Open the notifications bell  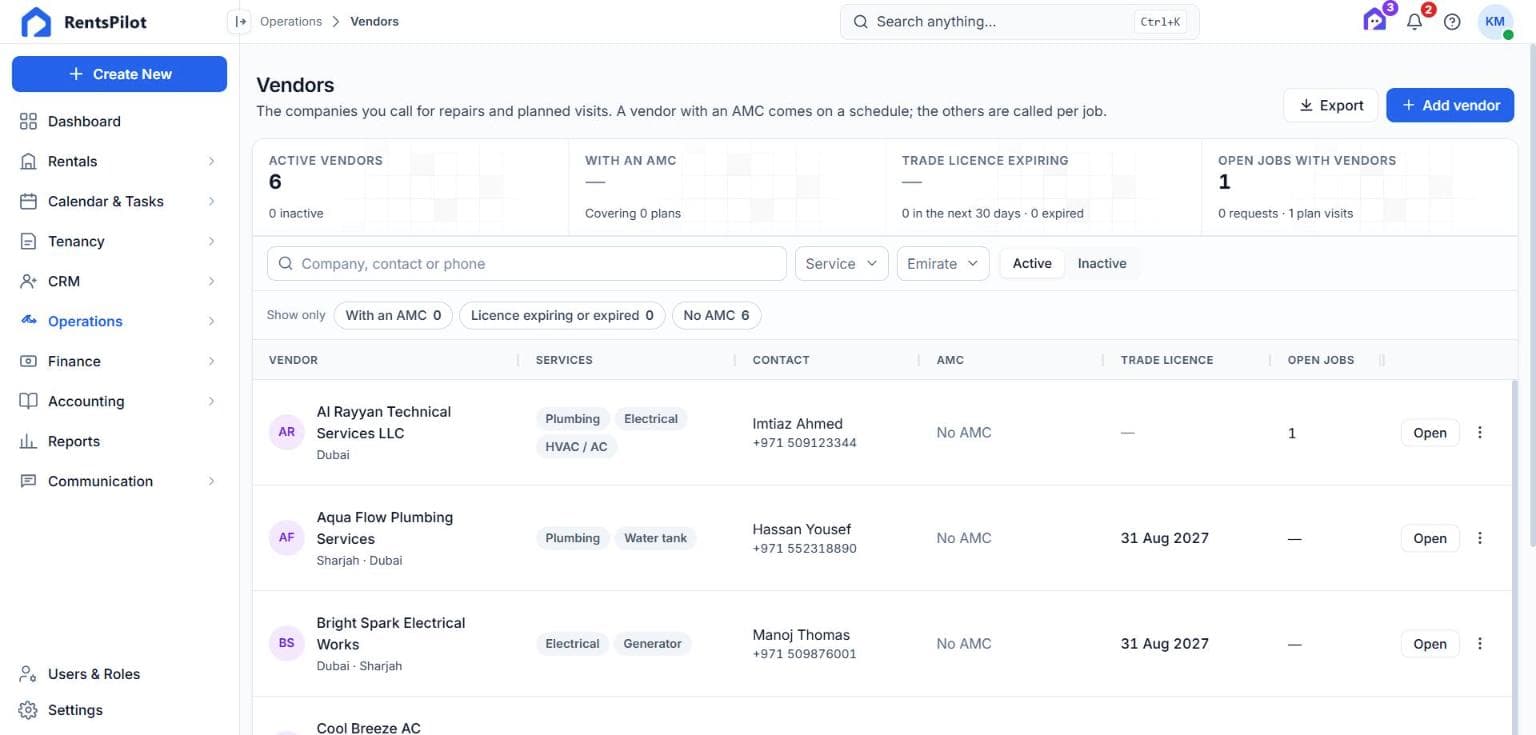(x=1414, y=22)
